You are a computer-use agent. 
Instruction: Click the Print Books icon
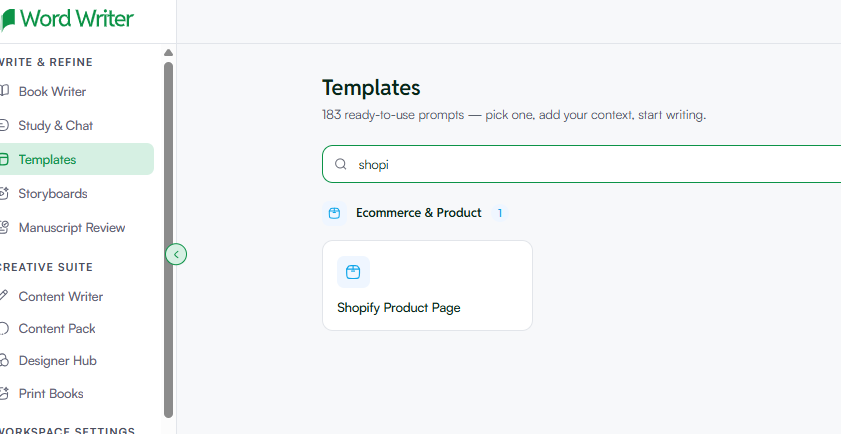click(x=4, y=393)
